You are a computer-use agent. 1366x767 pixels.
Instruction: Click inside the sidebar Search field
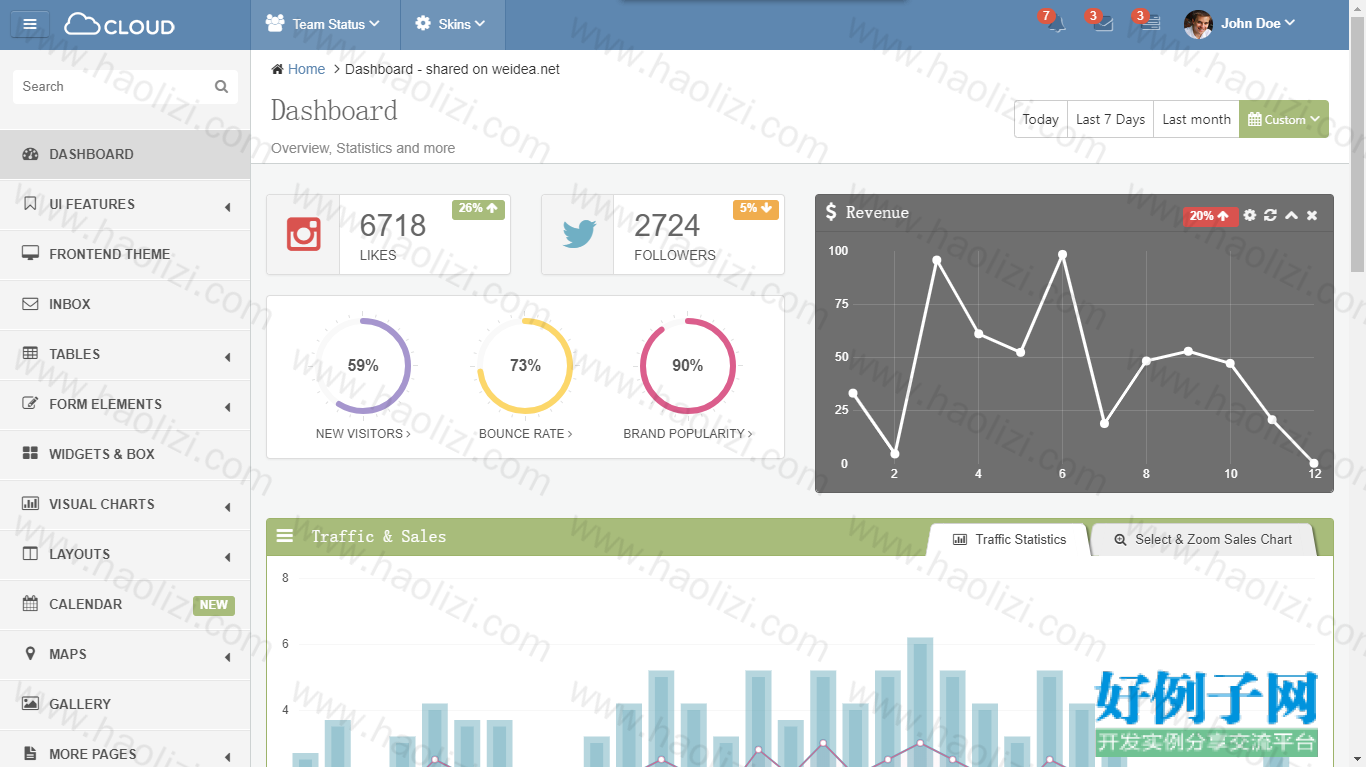coord(111,87)
